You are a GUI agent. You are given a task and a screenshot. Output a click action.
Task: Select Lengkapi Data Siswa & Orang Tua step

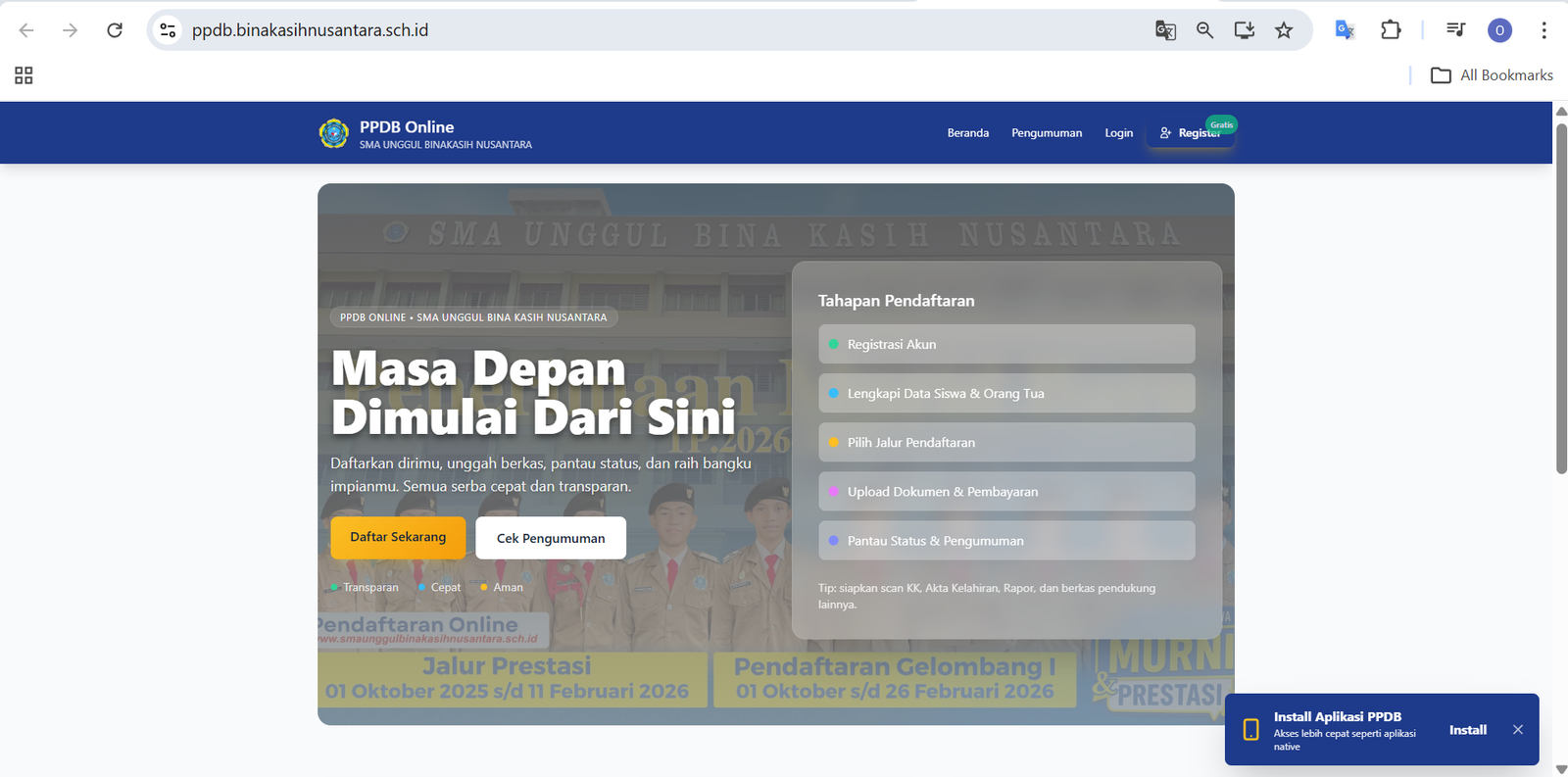pos(1006,394)
